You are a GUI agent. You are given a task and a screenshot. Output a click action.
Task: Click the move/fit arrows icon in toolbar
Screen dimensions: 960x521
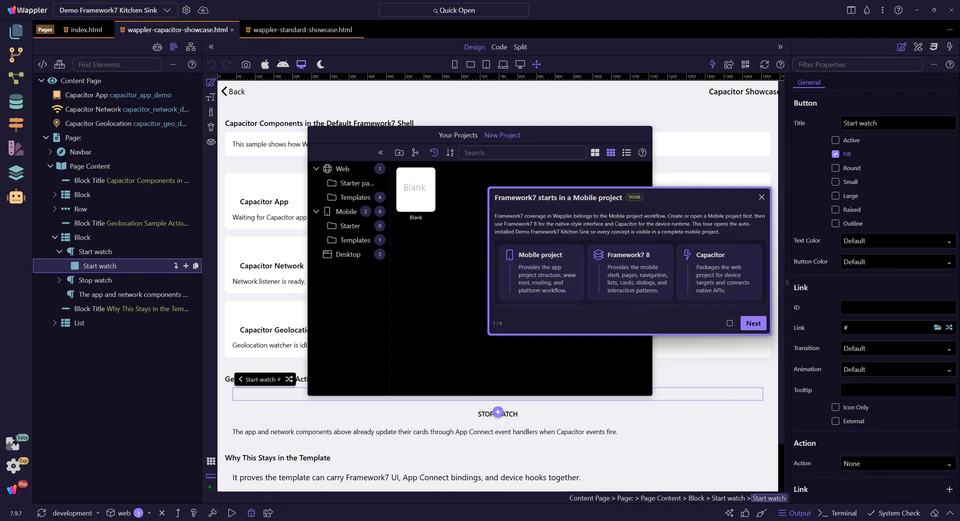click(536, 64)
